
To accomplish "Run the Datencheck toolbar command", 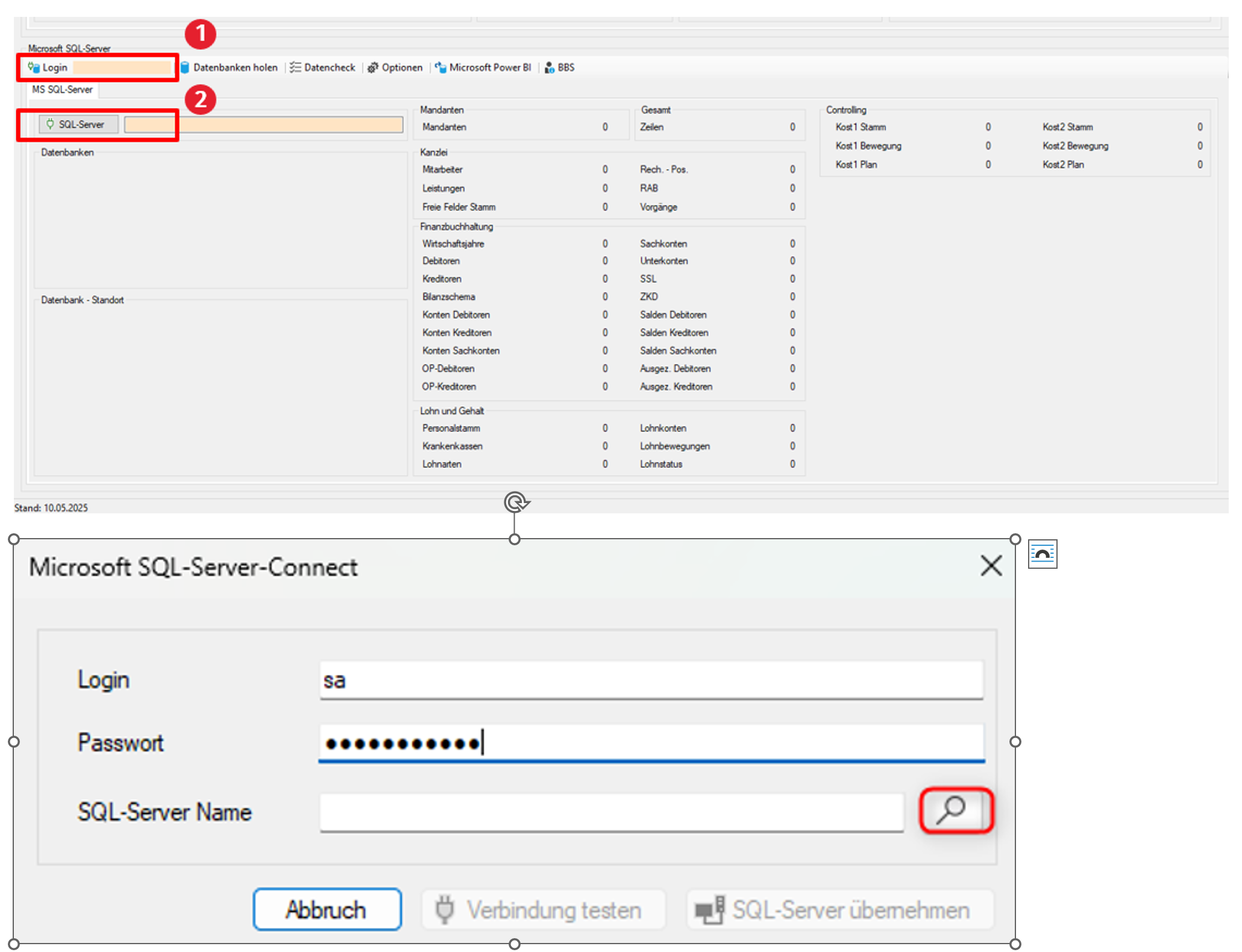I will point(322,67).
